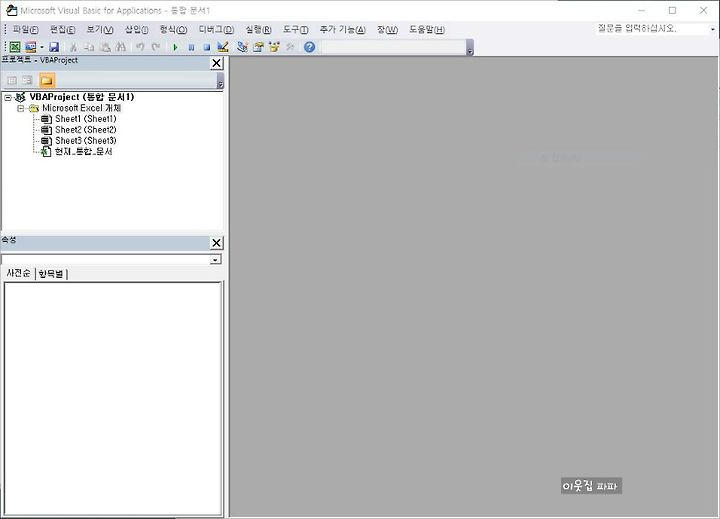Minimize the Visual Basic window

point(641,10)
